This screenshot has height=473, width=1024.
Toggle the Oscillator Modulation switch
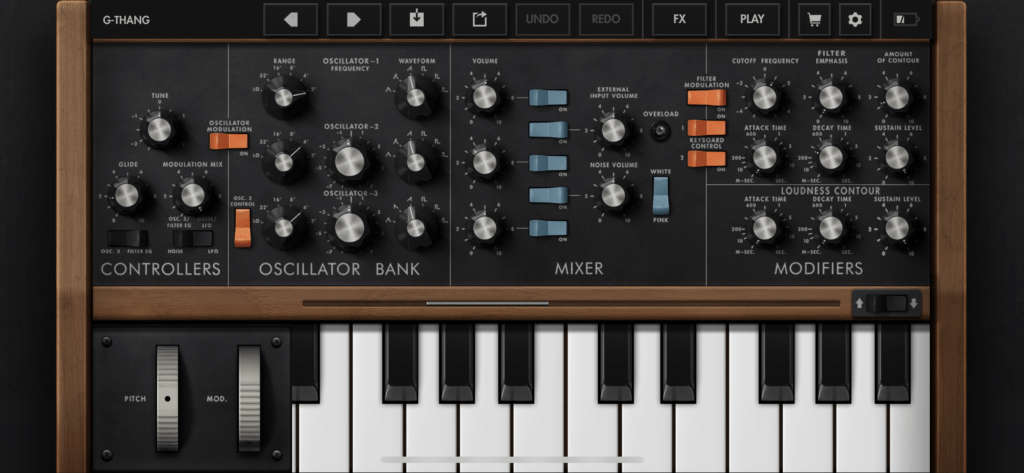229,141
